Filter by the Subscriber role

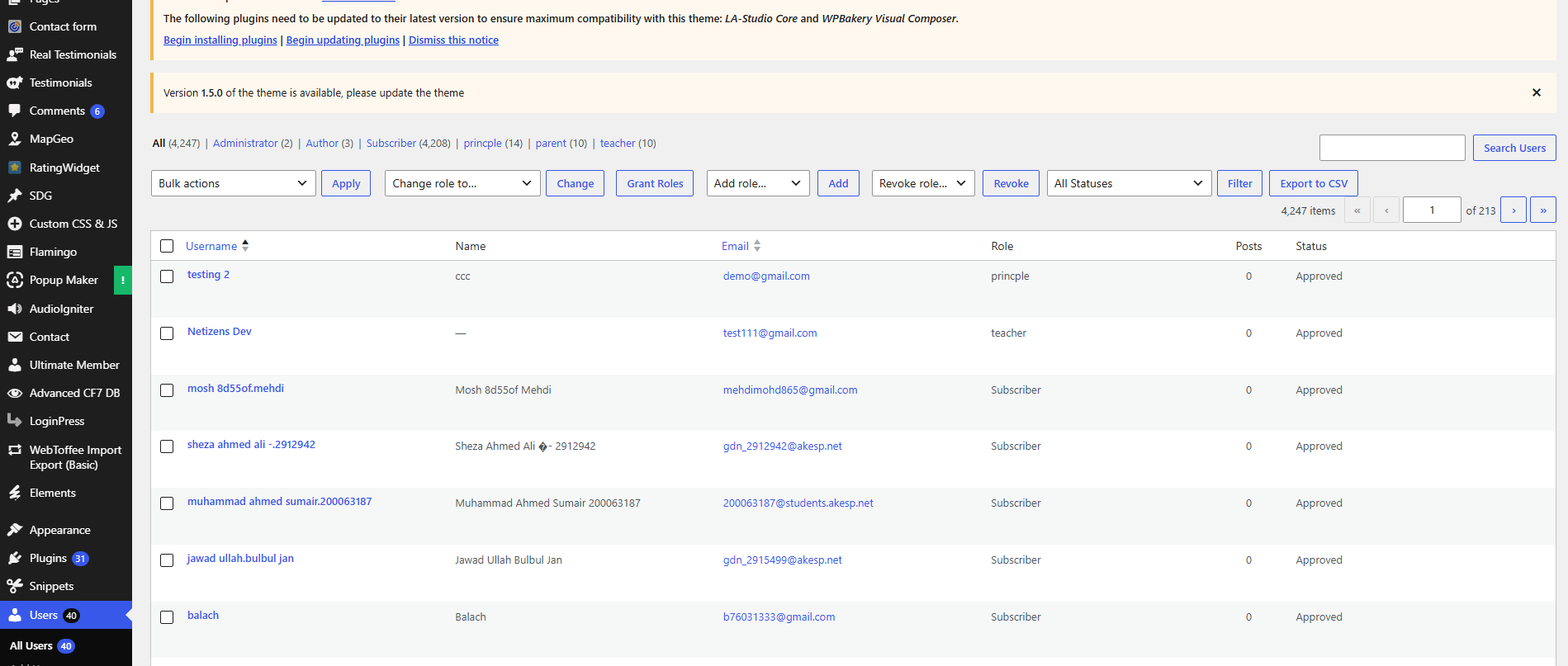391,143
